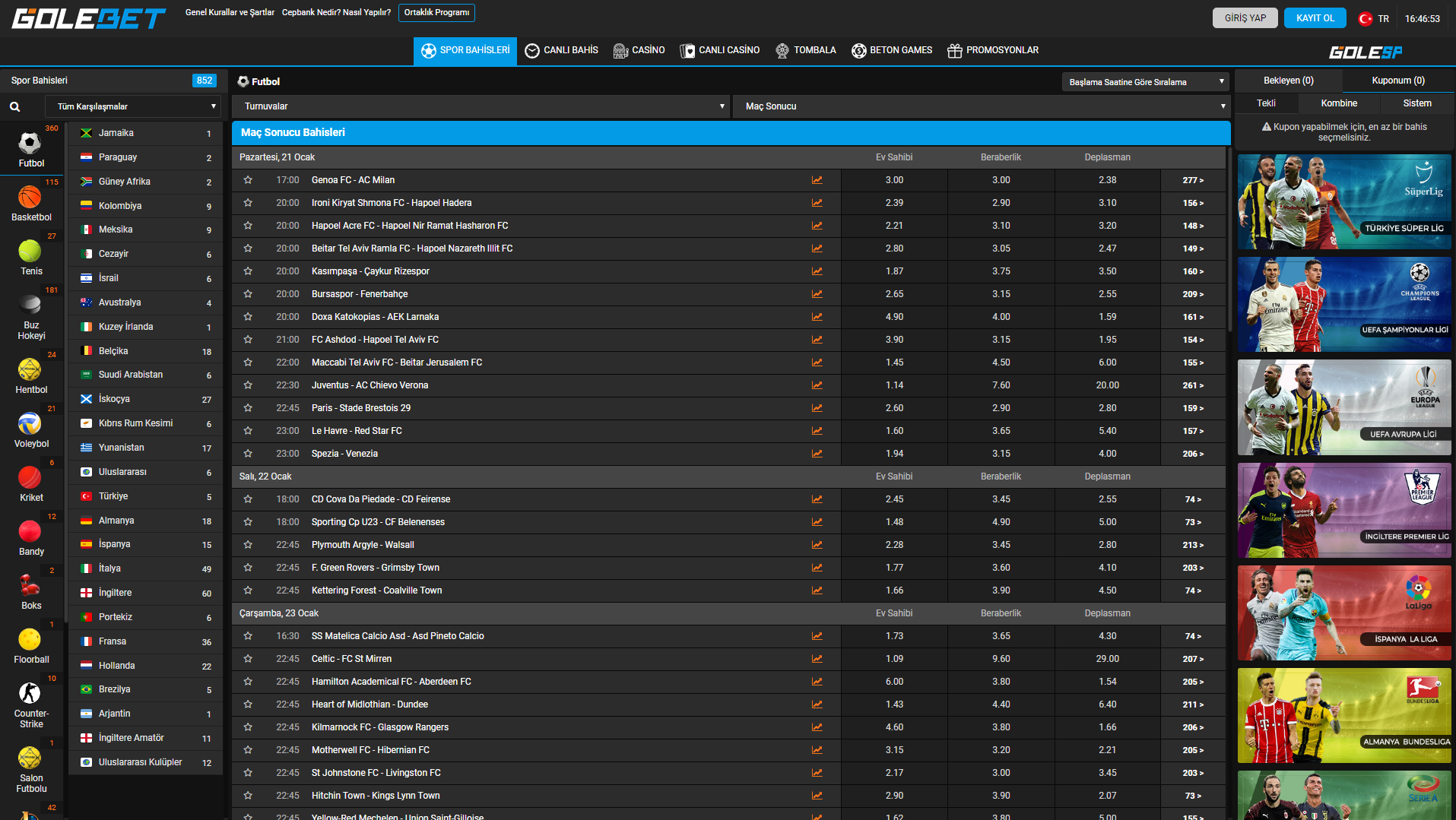The image size is (1456, 820).
Task: Star the Celtic - FC St Mirren match
Action: click(x=248, y=659)
